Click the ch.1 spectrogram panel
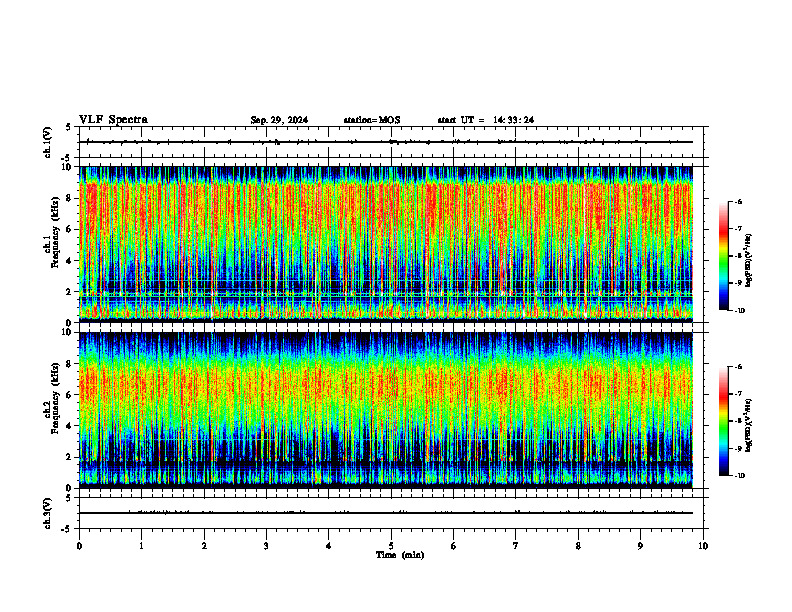 [386, 244]
